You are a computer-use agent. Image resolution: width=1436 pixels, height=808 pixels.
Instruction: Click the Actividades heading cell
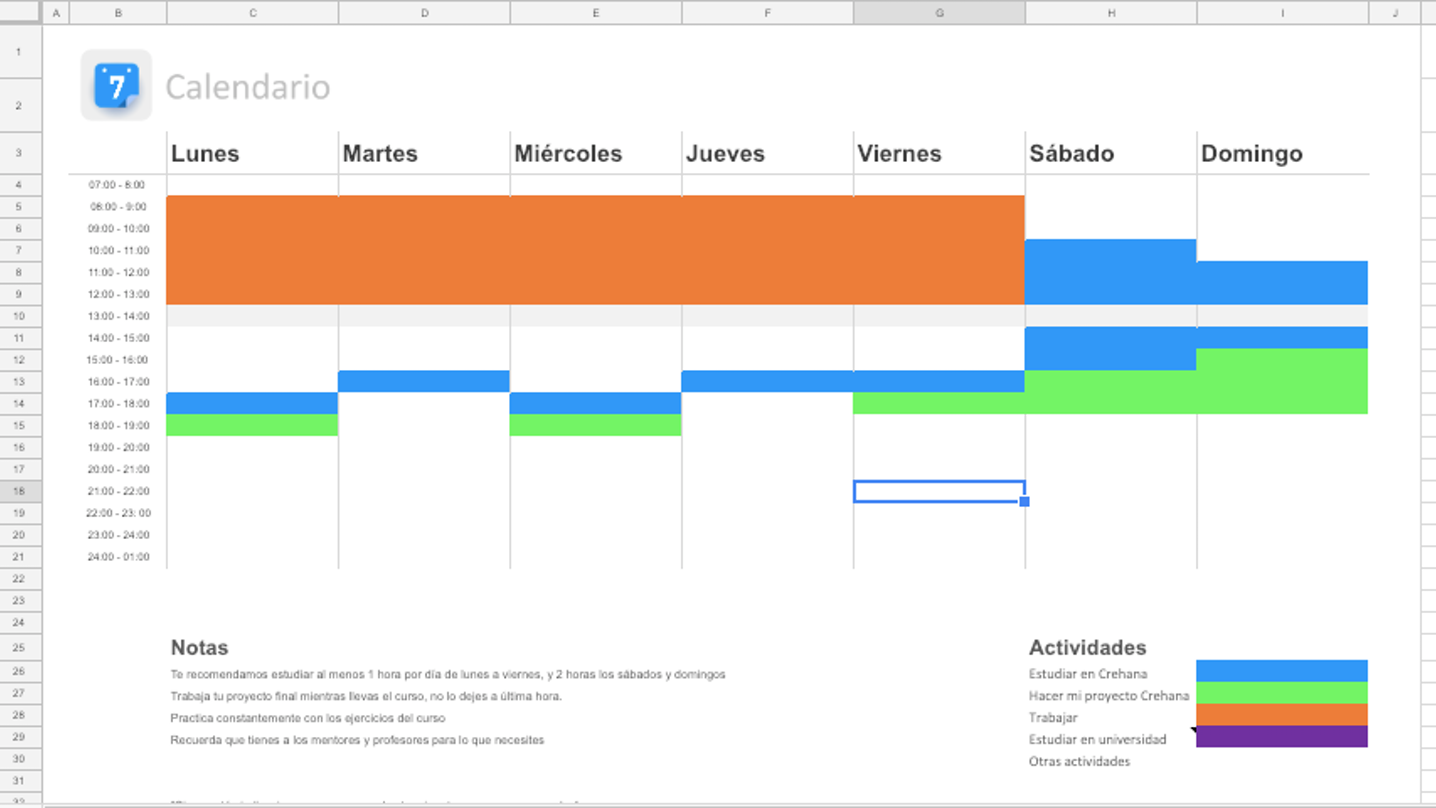(1087, 648)
